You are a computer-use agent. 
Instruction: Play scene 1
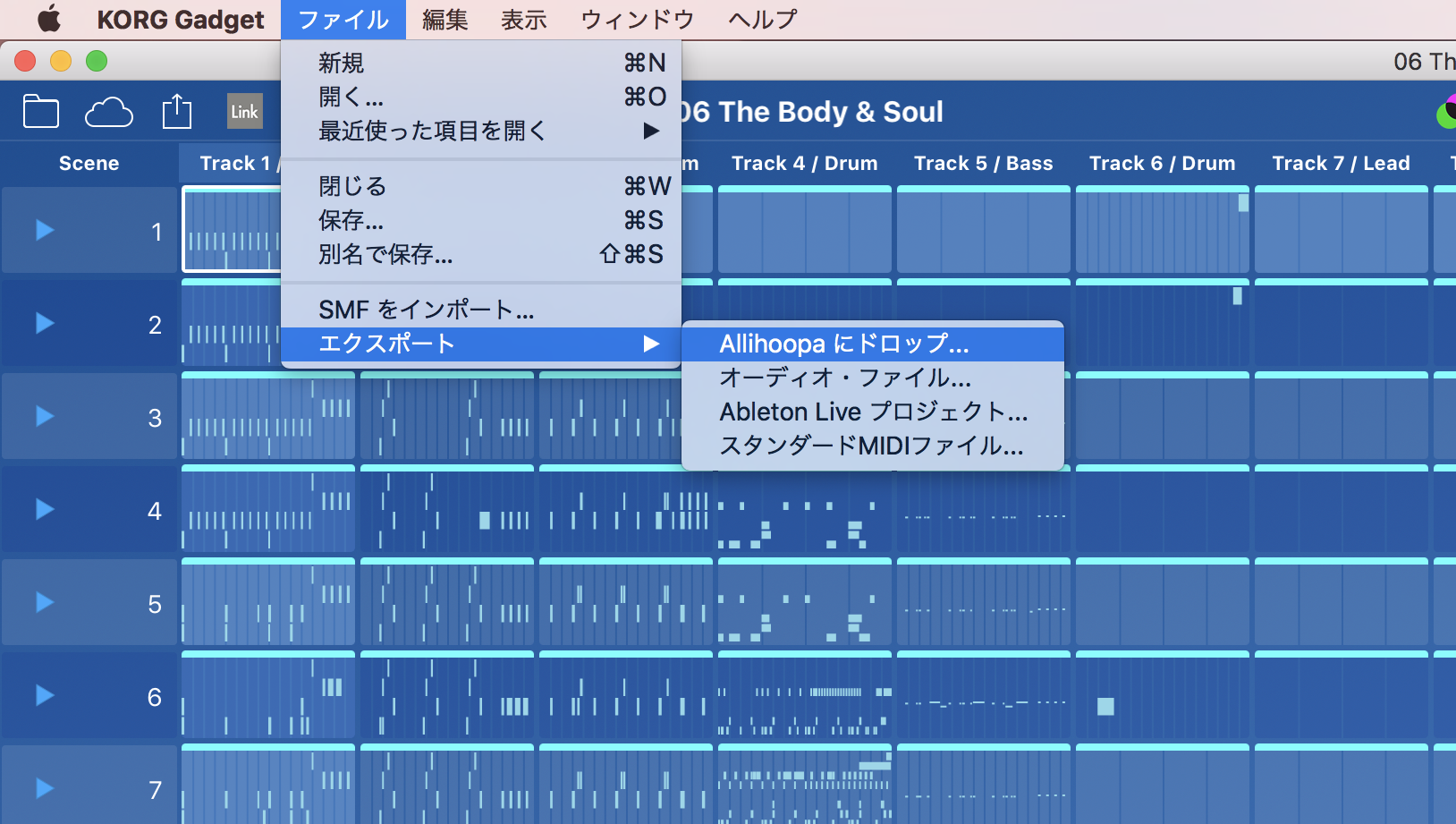click(44, 231)
